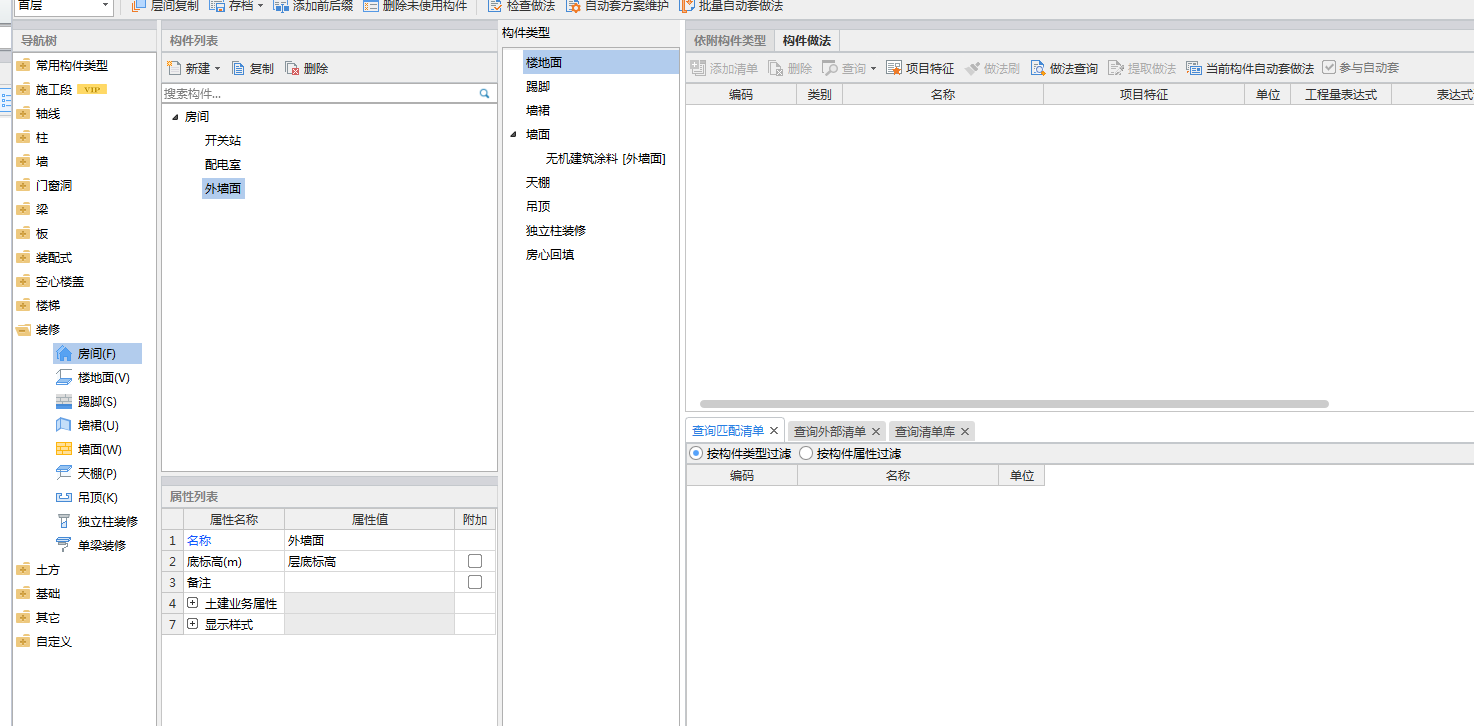Select the 楼地面(V) decoration item
Viewport: 1474px width, 726px height.
pyautogui.click(x=93, y=377)
